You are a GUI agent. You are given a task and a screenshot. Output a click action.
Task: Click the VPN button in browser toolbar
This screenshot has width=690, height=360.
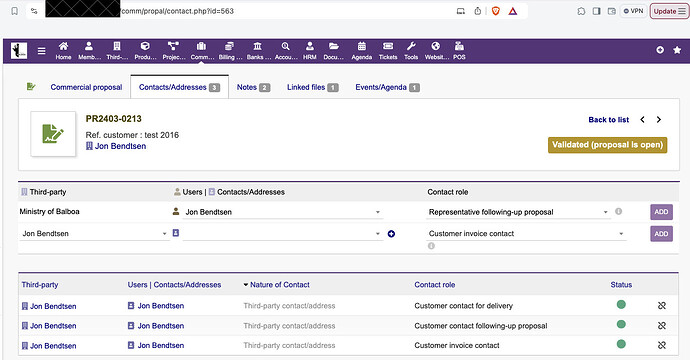click(633, 11)
